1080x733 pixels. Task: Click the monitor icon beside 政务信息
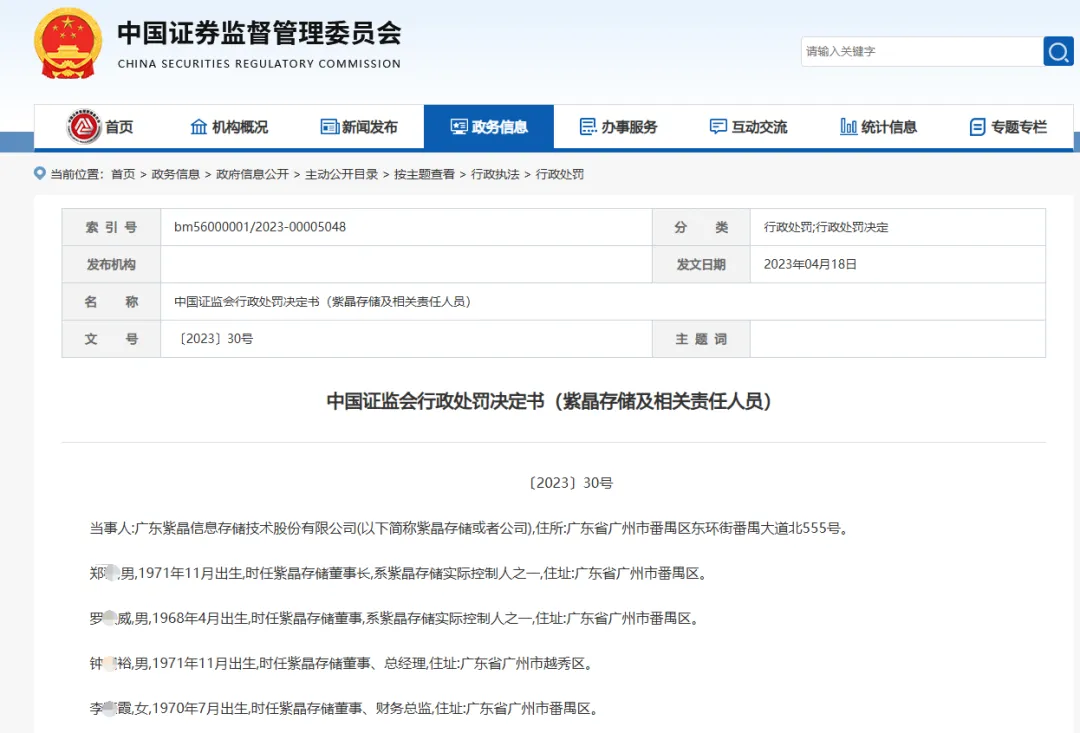[x=459, y=127]
